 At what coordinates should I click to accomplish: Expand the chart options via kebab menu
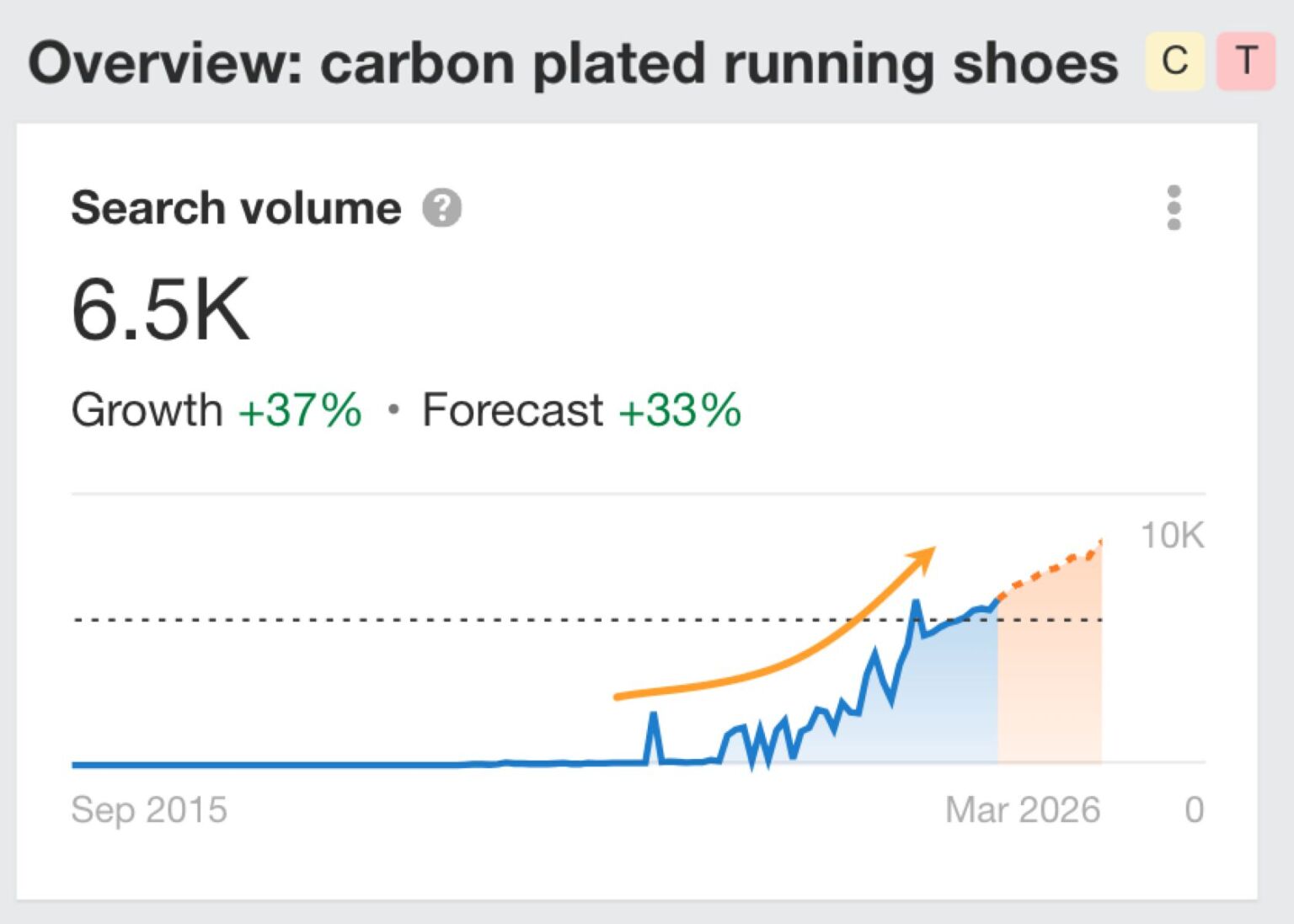pyautogui.click(x=1173, y=209)
